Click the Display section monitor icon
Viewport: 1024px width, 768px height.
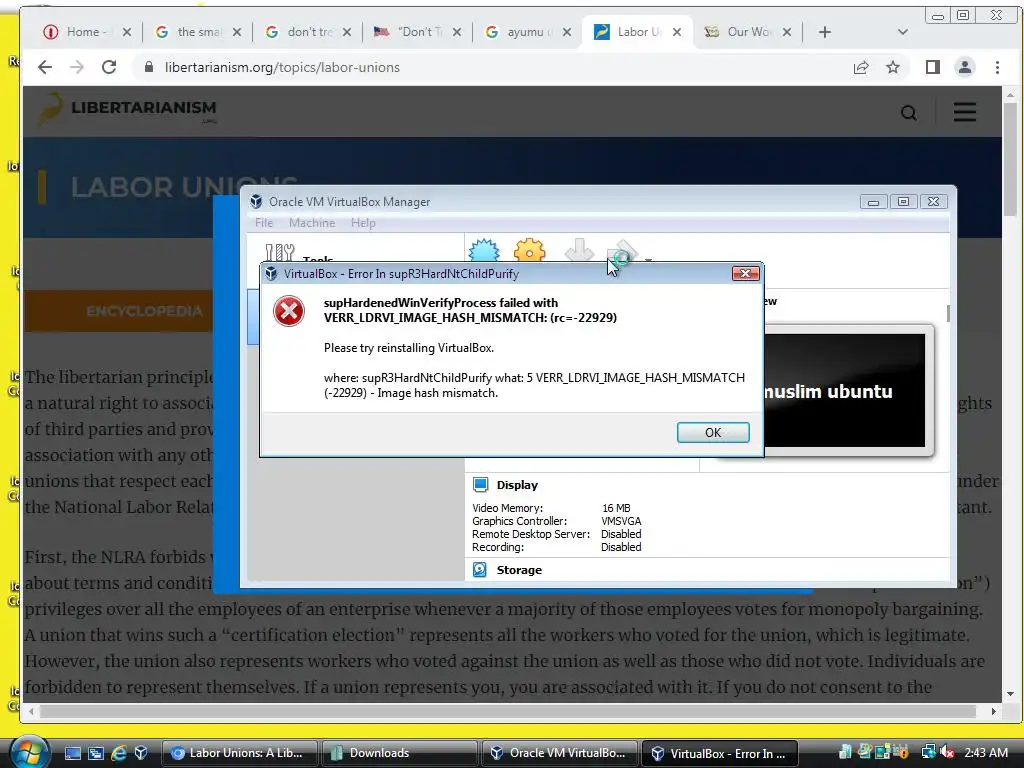pyautogui.click(x=480, y=485)
